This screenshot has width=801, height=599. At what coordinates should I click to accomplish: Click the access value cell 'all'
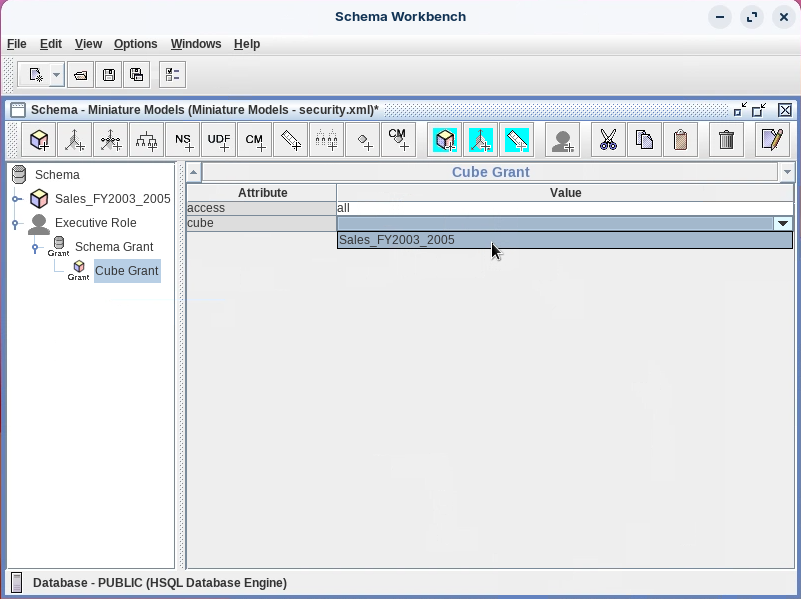click(x=564, y=208)
